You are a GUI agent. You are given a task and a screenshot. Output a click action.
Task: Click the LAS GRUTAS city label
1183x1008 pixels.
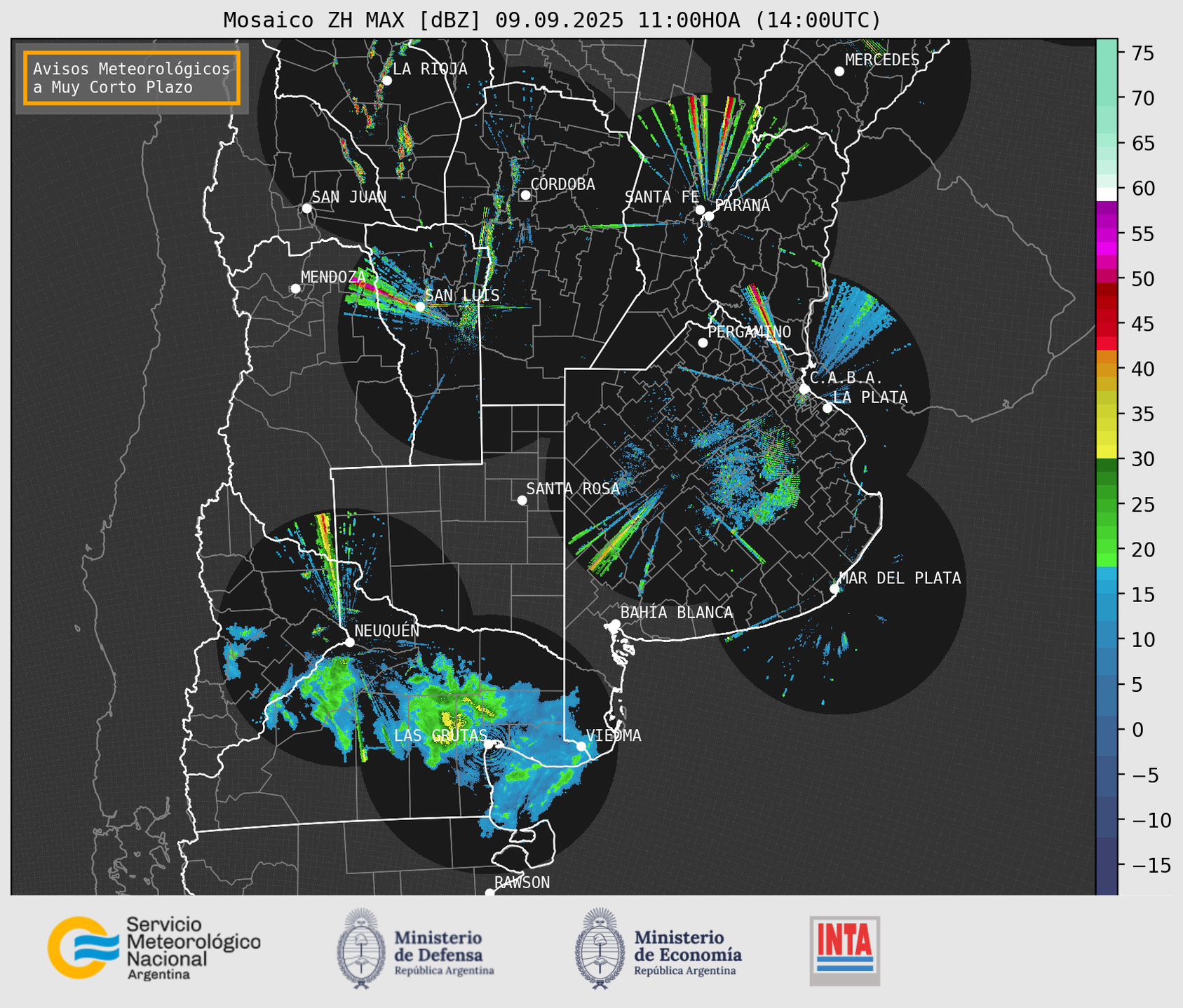coord(440,735)
